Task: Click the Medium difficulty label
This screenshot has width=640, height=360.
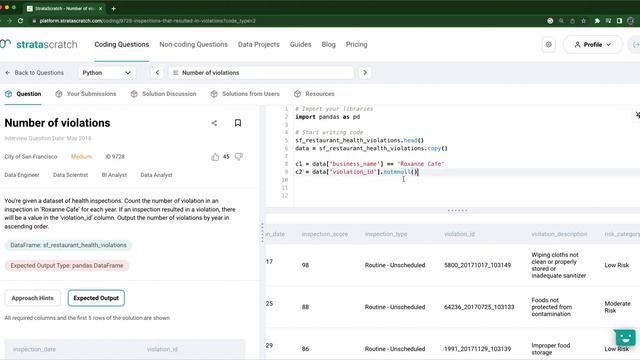Action: (x=81, y=157)
